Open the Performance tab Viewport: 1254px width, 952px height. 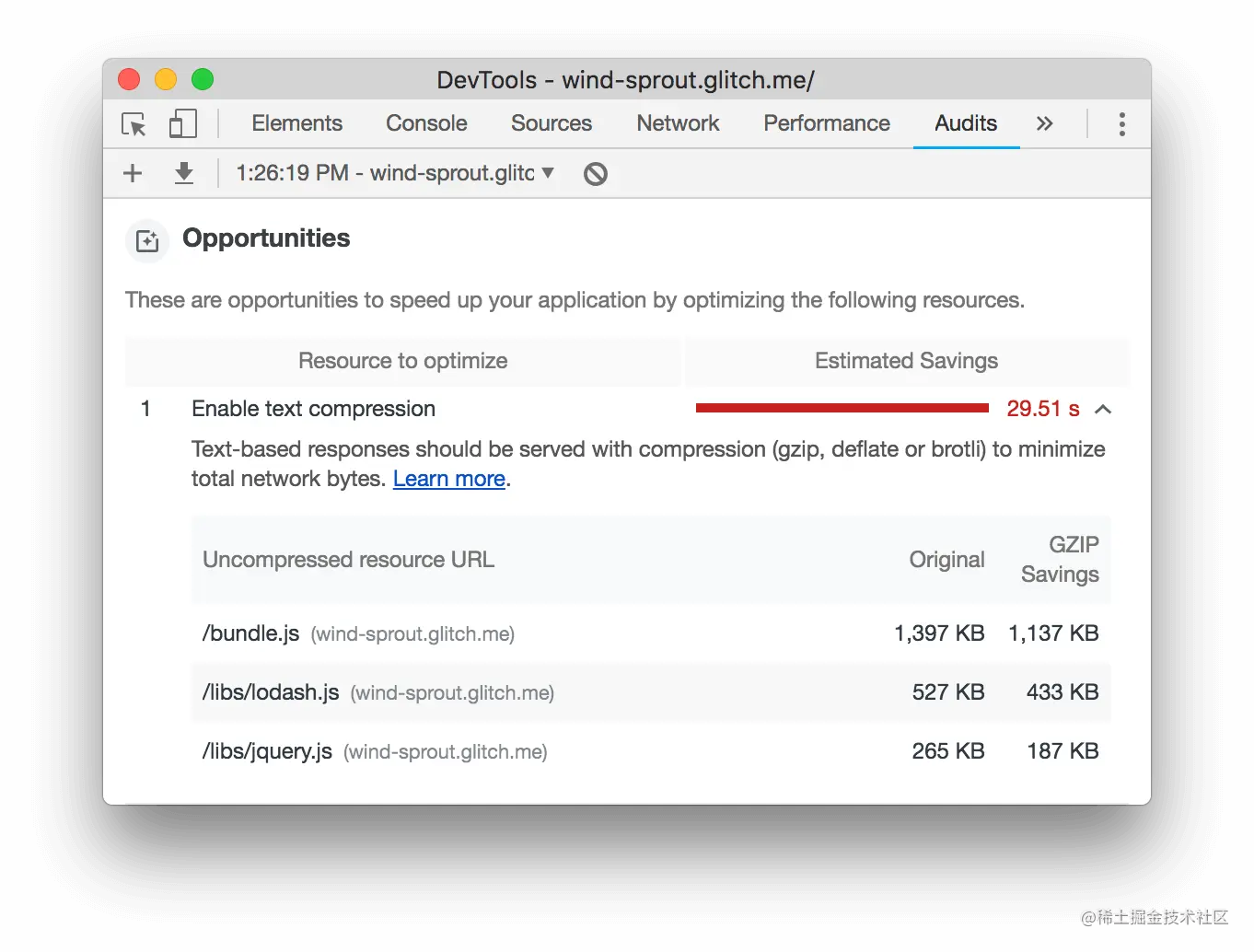(x=827, y=123)
